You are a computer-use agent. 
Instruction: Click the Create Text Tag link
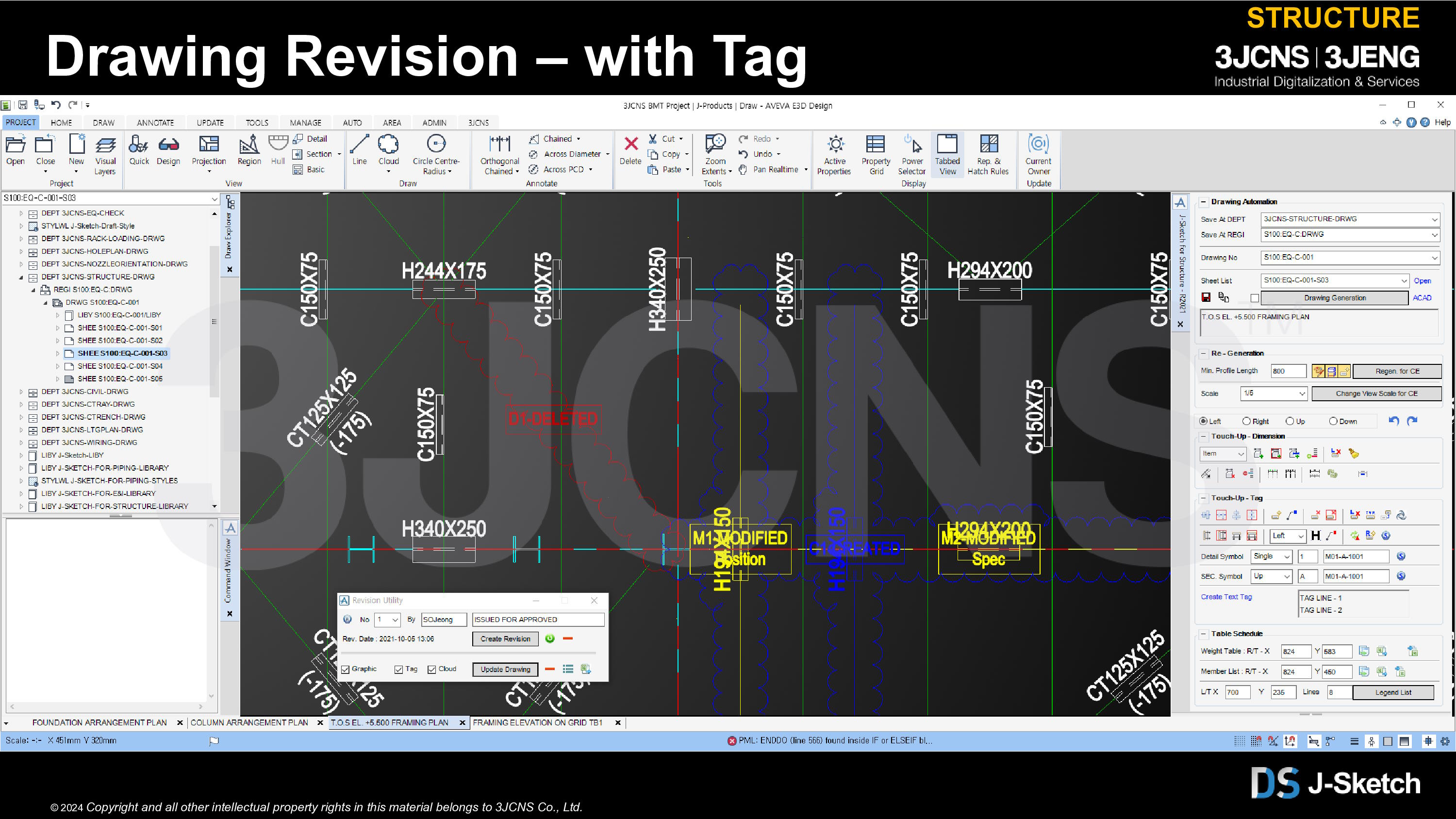tap(1226, 597)
